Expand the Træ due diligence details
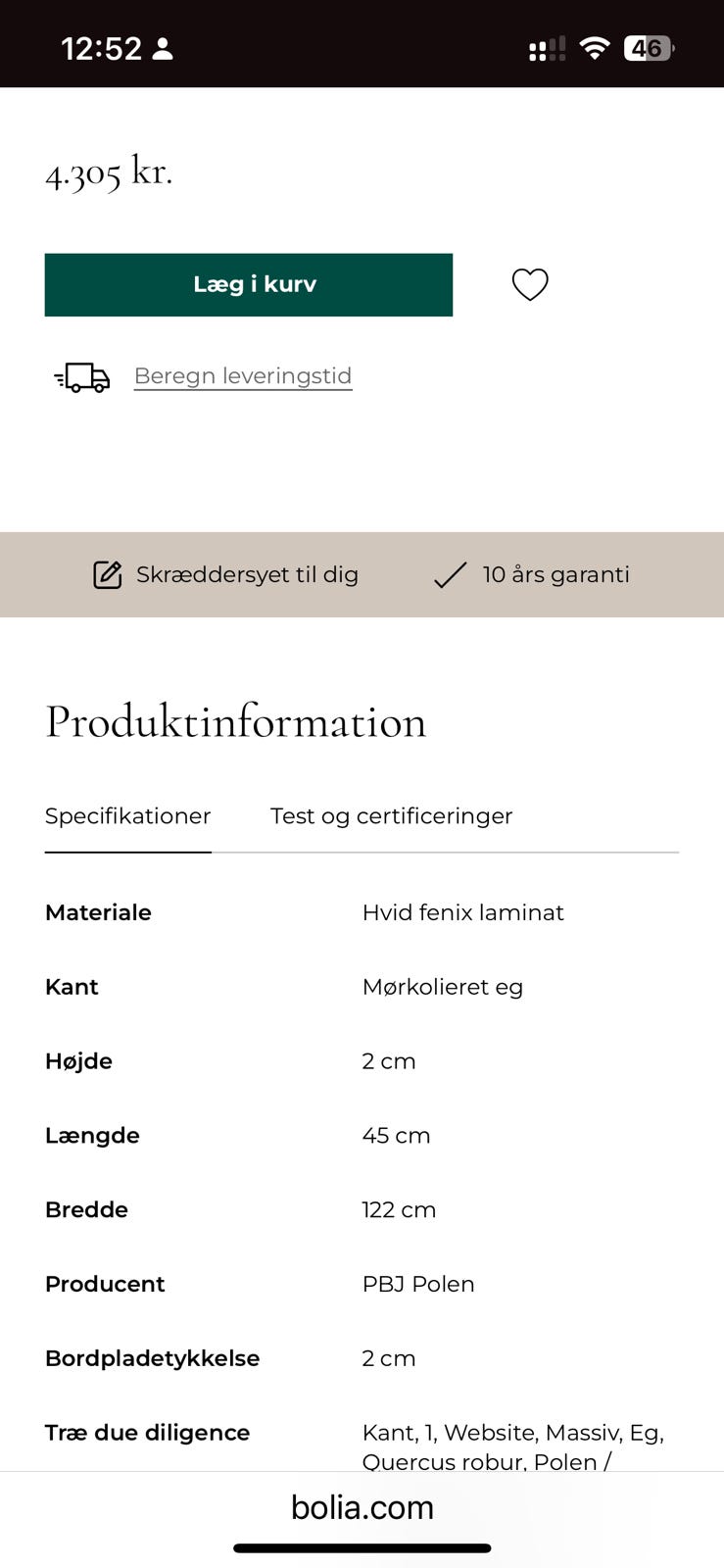724x1568 pixels. 146,1432
